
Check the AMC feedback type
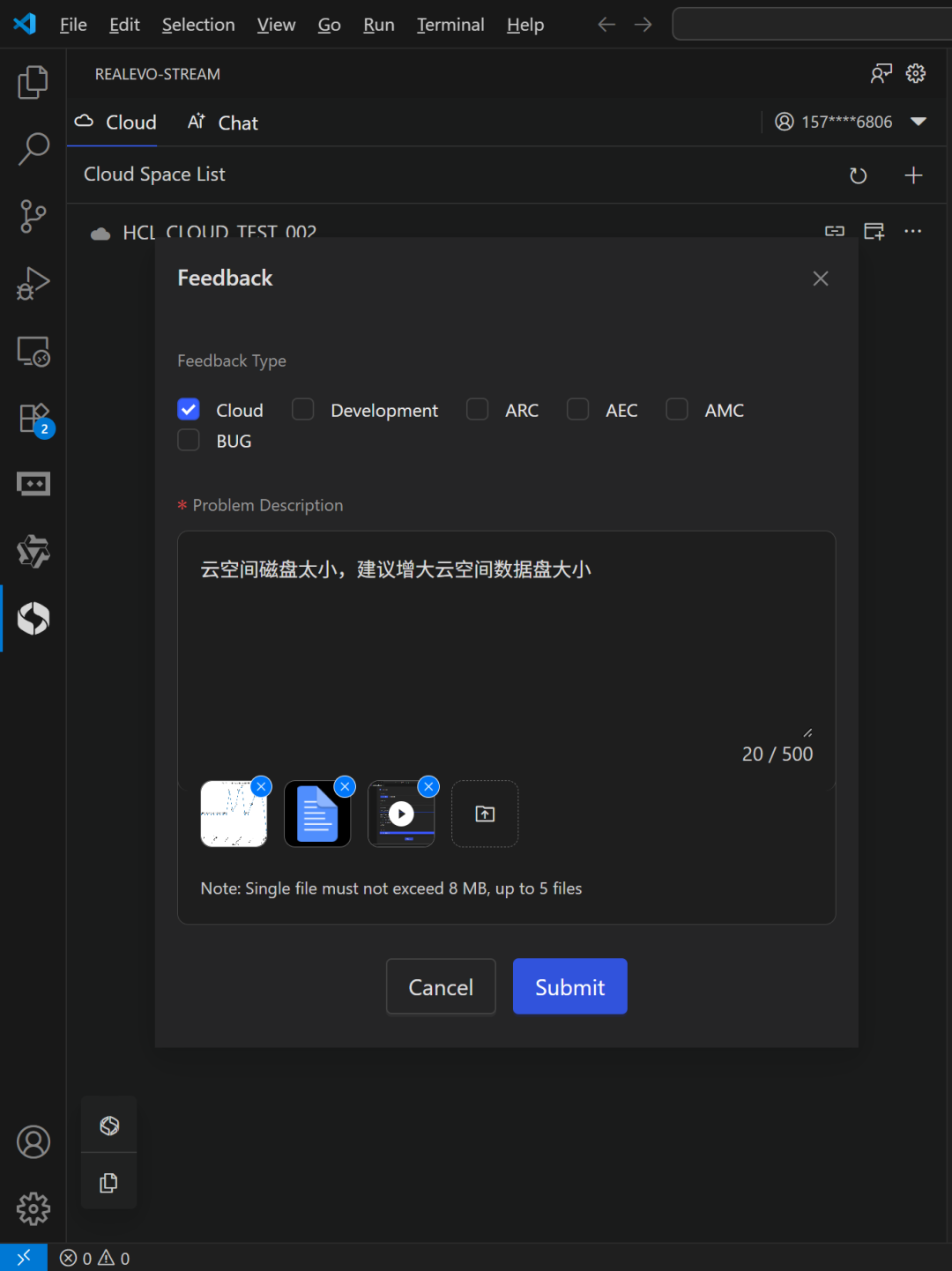point(677,410)
